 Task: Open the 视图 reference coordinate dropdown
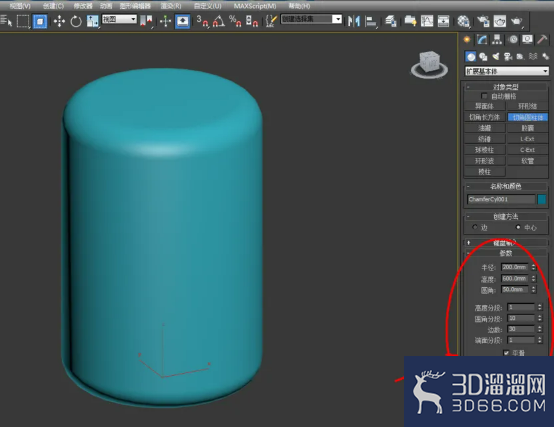119,19
